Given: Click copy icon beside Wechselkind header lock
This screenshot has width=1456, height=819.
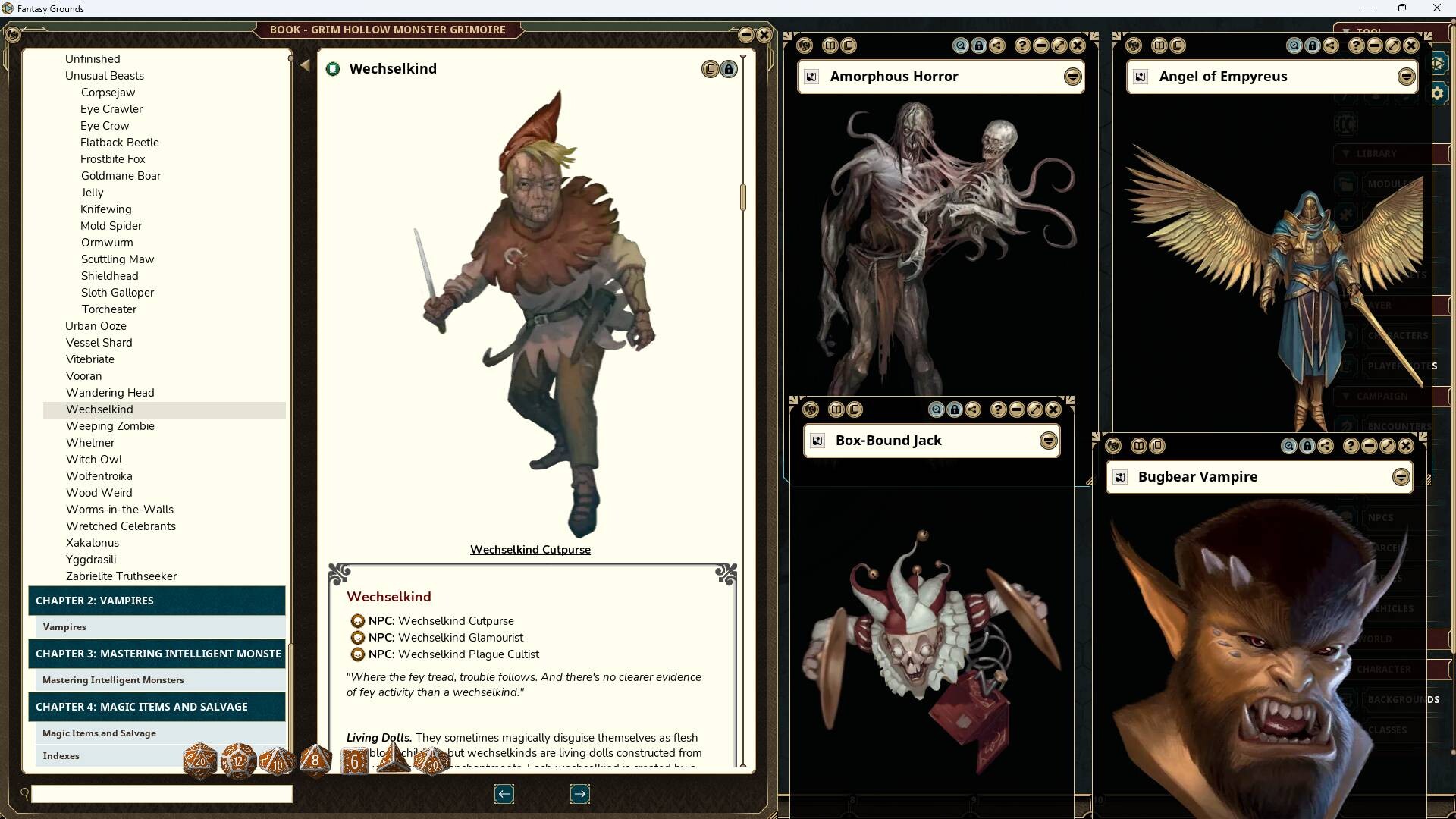Looking at the screenshot, I should coord(710,69).
